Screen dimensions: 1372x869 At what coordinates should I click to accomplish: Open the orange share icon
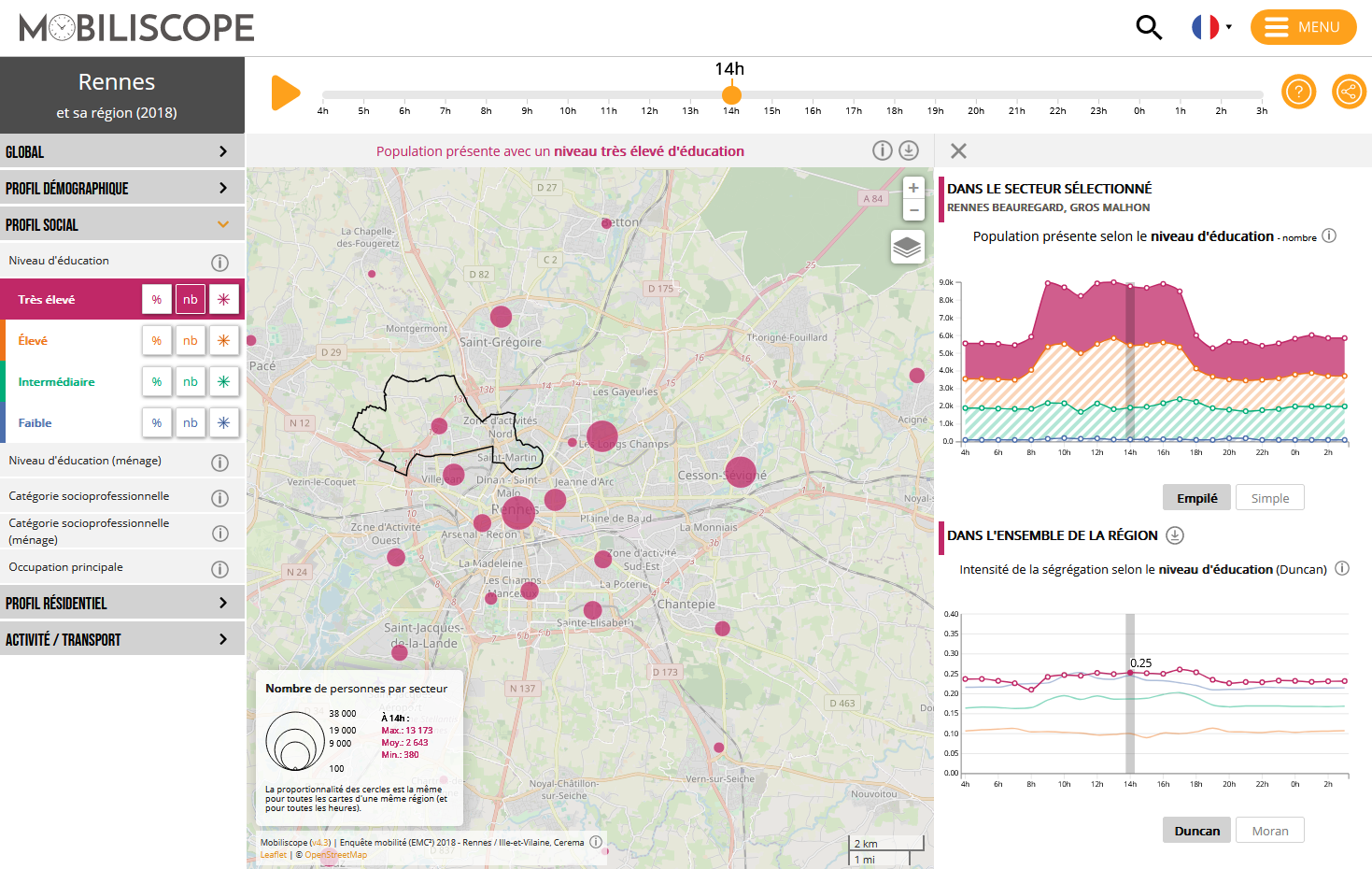click(1349, 92)
